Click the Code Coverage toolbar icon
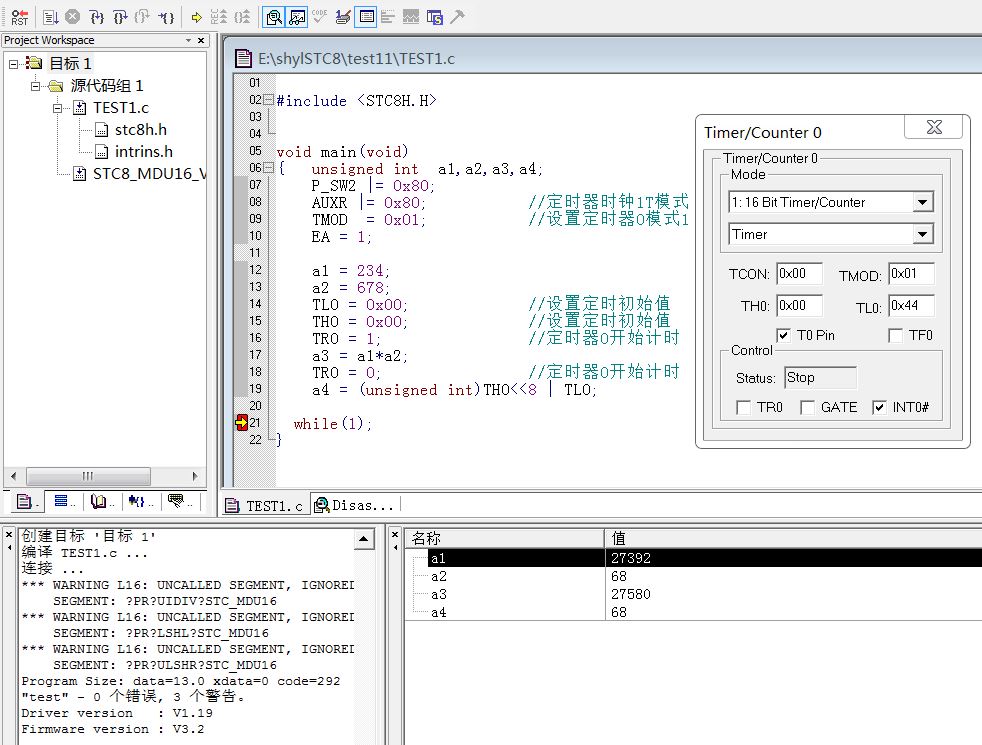The width and height of the screenshot is (982, 745). point(319,17)
